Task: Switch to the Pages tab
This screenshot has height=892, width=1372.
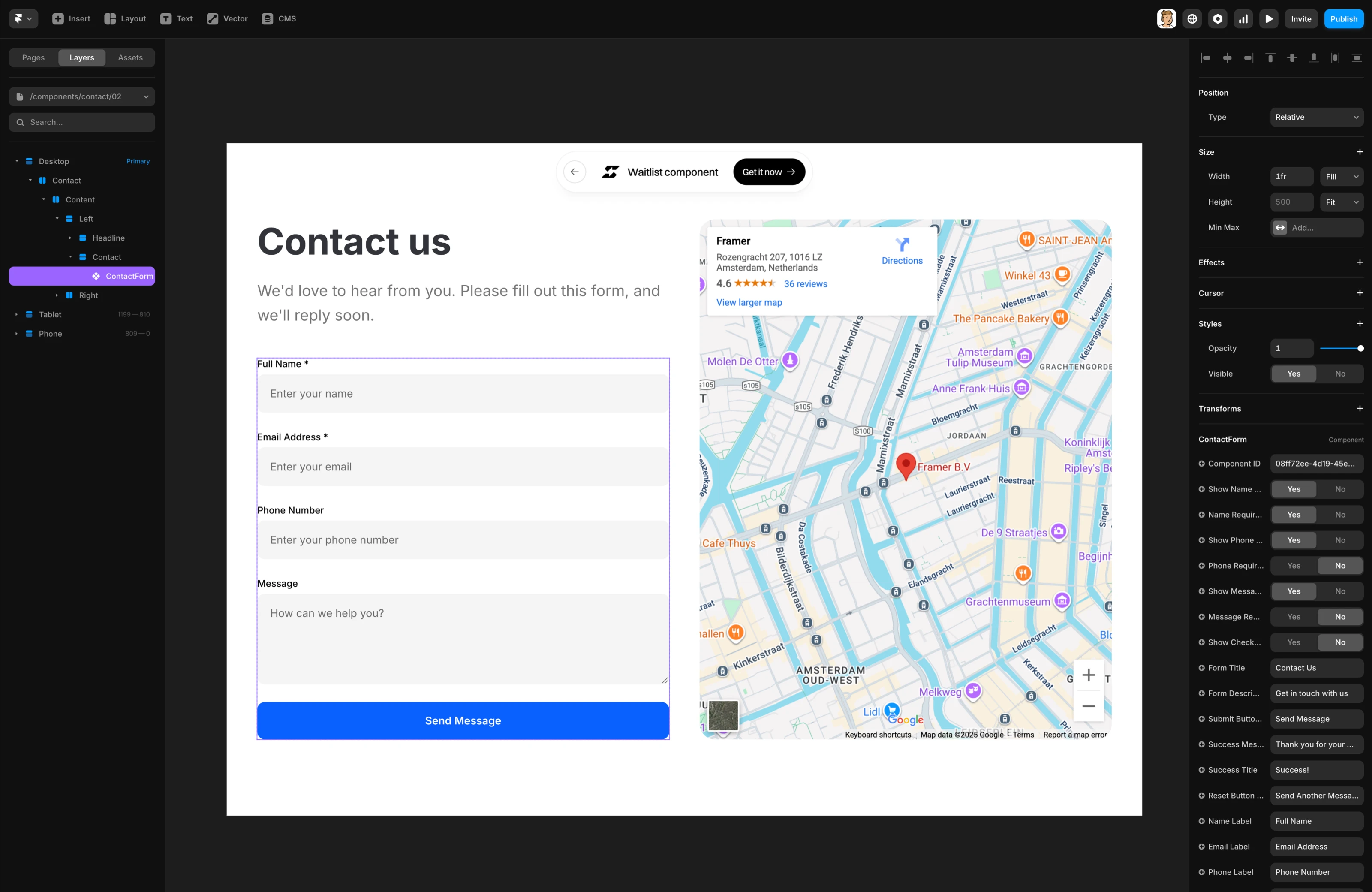Action: point(33,57)
